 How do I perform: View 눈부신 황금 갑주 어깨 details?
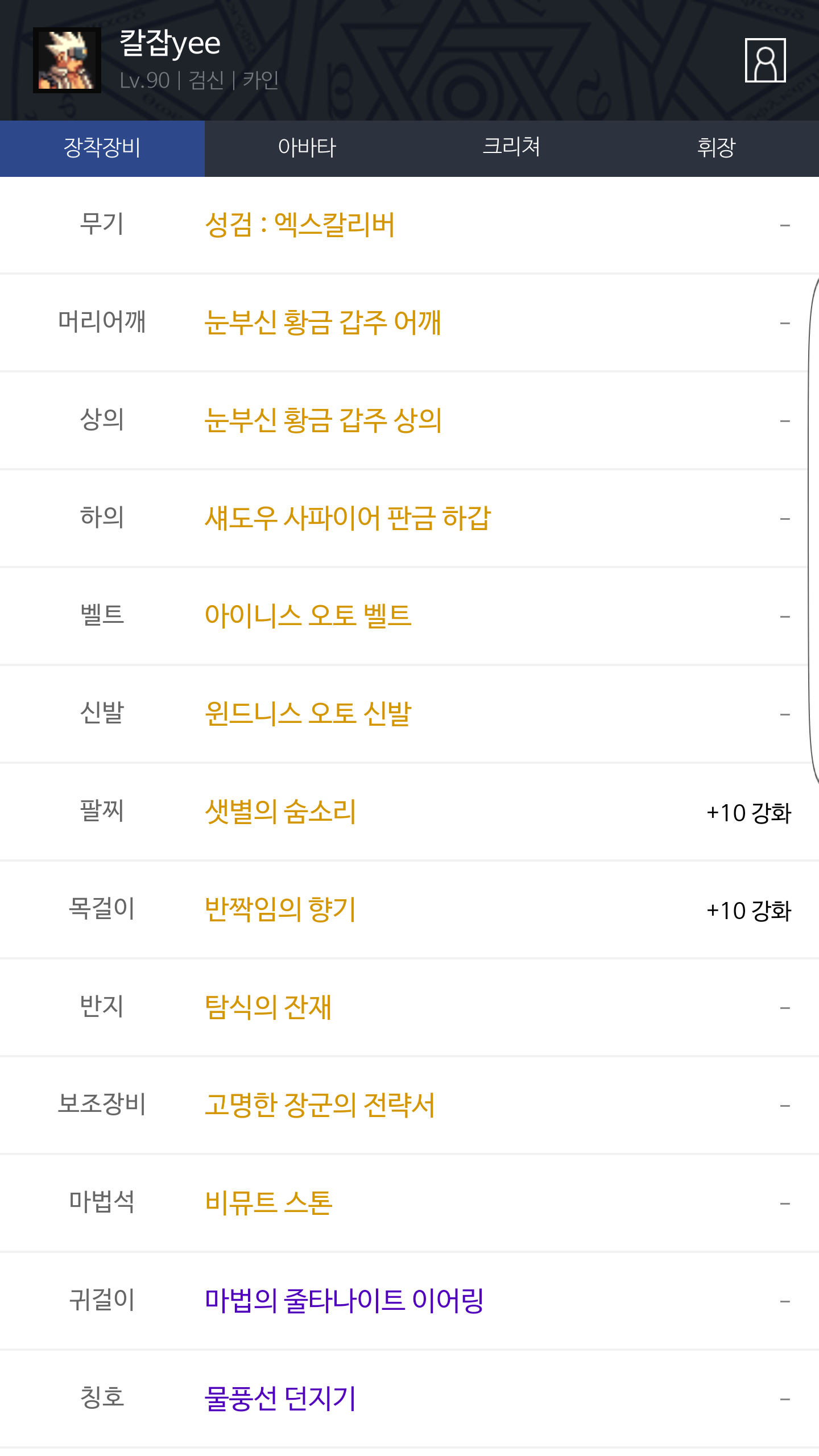click(322, 322)
